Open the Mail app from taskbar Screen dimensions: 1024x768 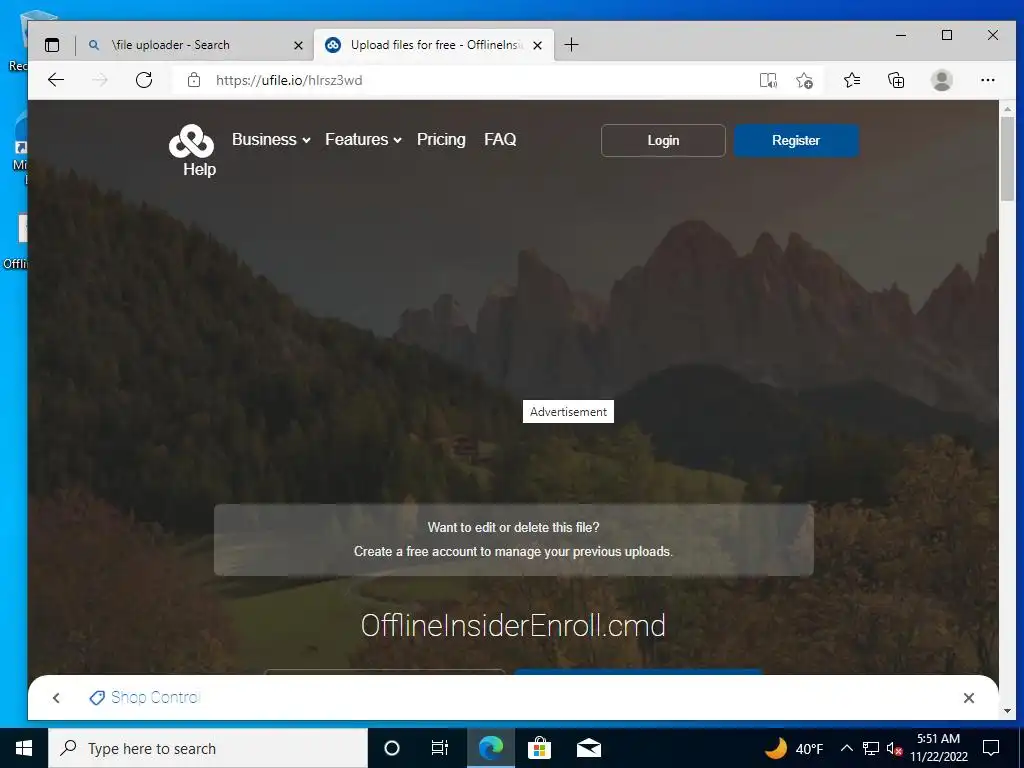coord(588,748)
